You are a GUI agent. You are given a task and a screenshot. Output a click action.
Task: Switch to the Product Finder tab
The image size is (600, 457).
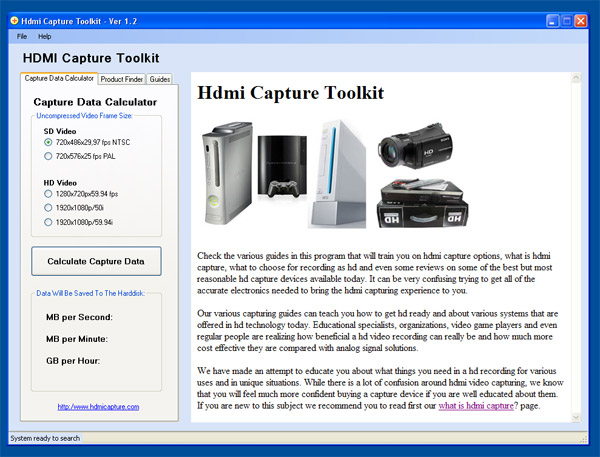point(122,79)
